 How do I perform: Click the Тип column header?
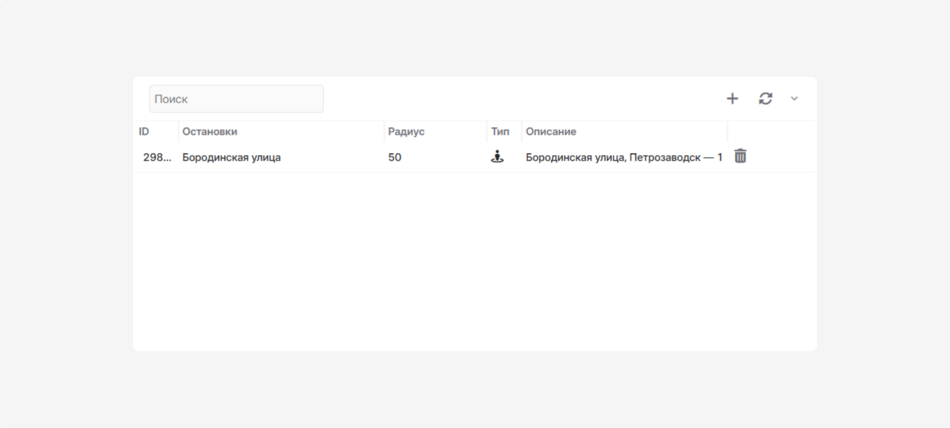click(500, 132)
